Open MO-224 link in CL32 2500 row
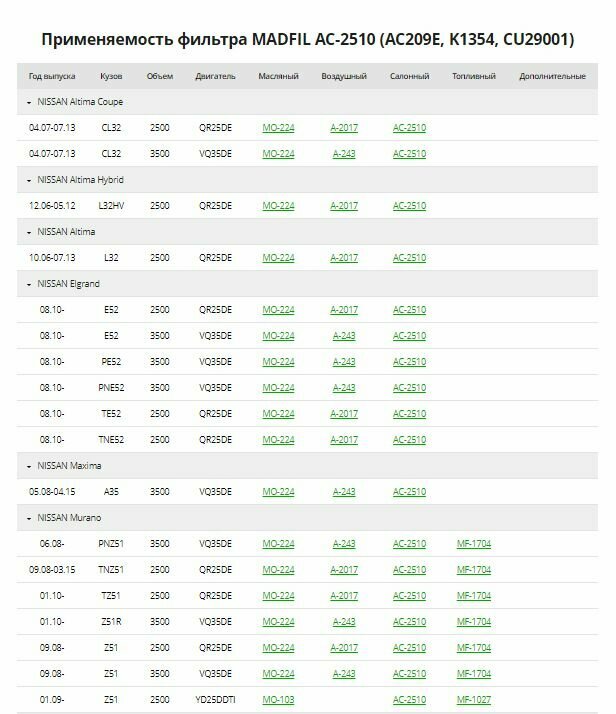This screenshot has height=714, width=616. 278,128
